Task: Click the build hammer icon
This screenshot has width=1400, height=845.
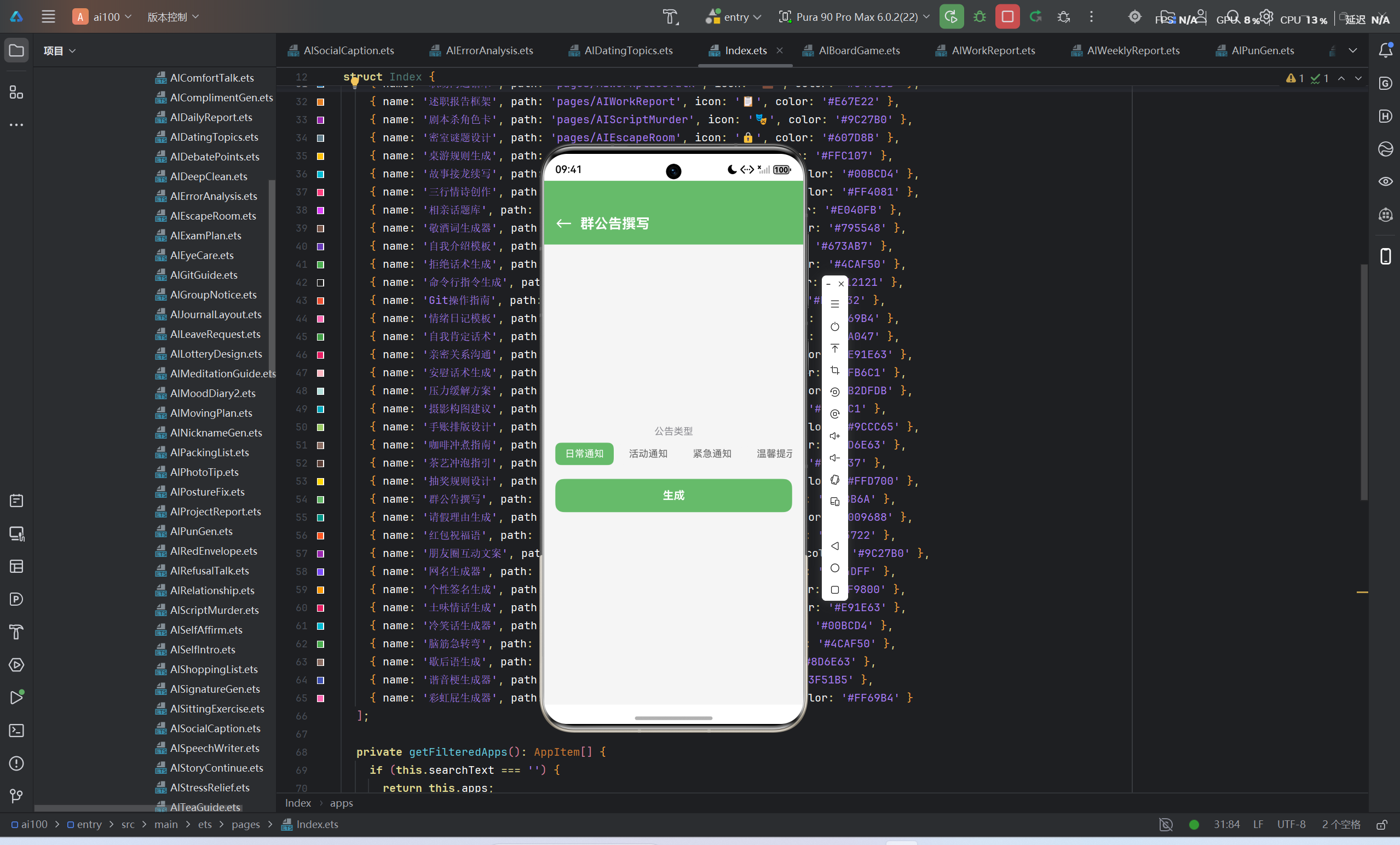Action: pyautogui.click(x=671, y=16)
